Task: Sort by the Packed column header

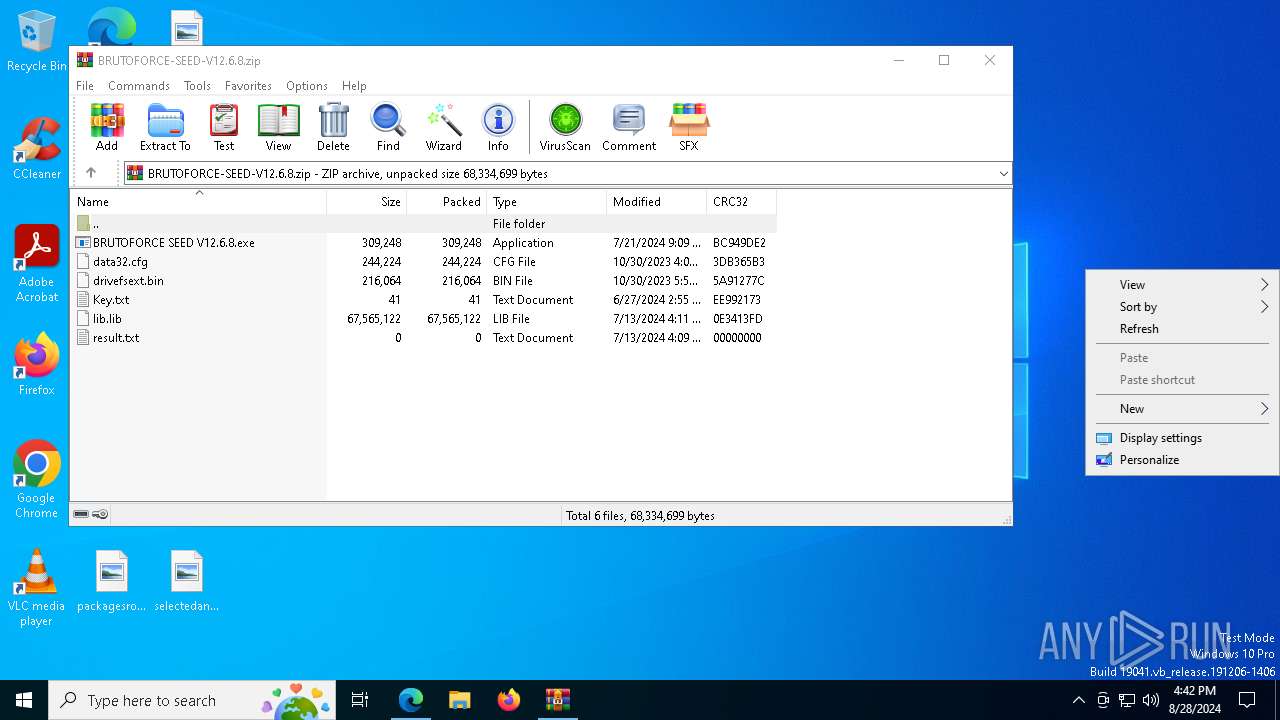Action: [x=446, y=202]
